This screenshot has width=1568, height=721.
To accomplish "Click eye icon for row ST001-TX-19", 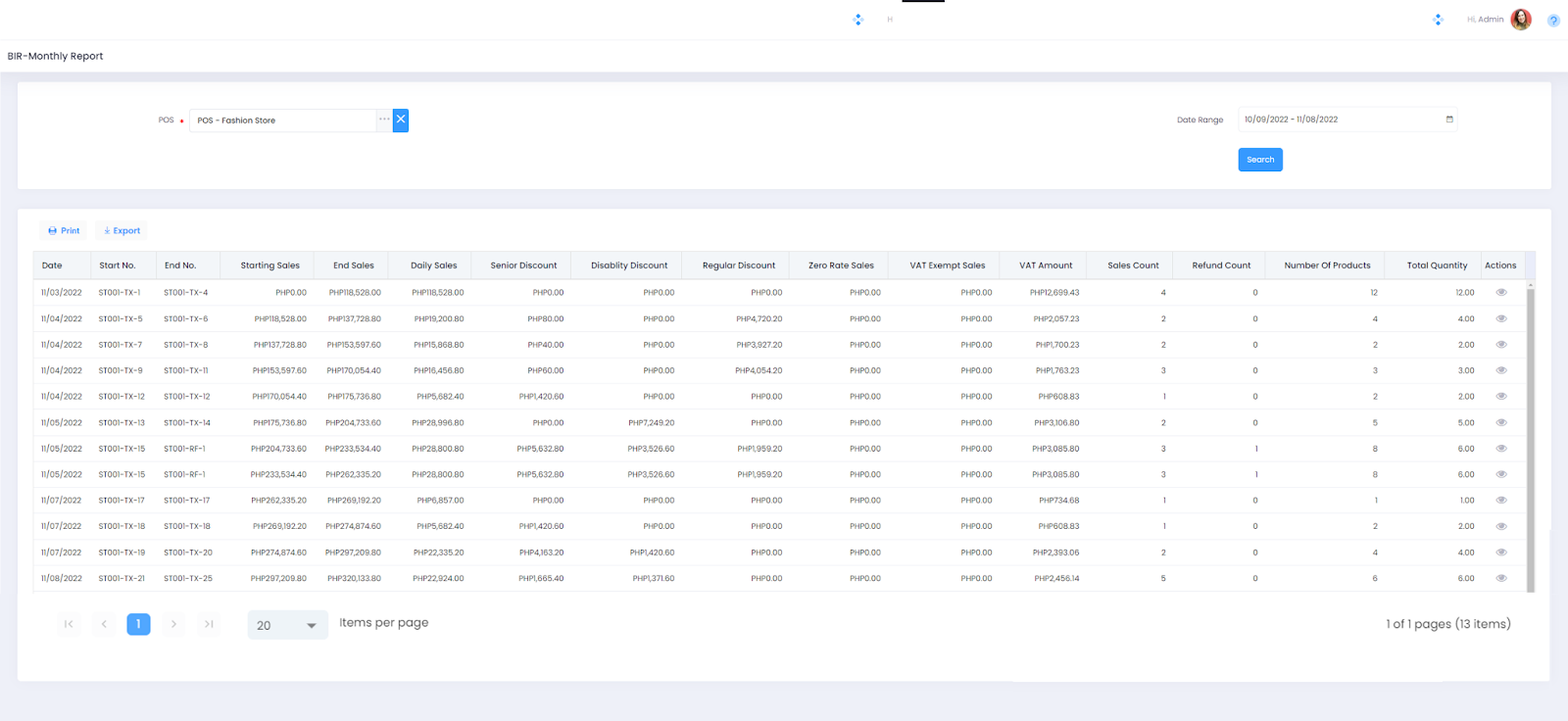I will pyautogui.click(x=1500, y=553).
